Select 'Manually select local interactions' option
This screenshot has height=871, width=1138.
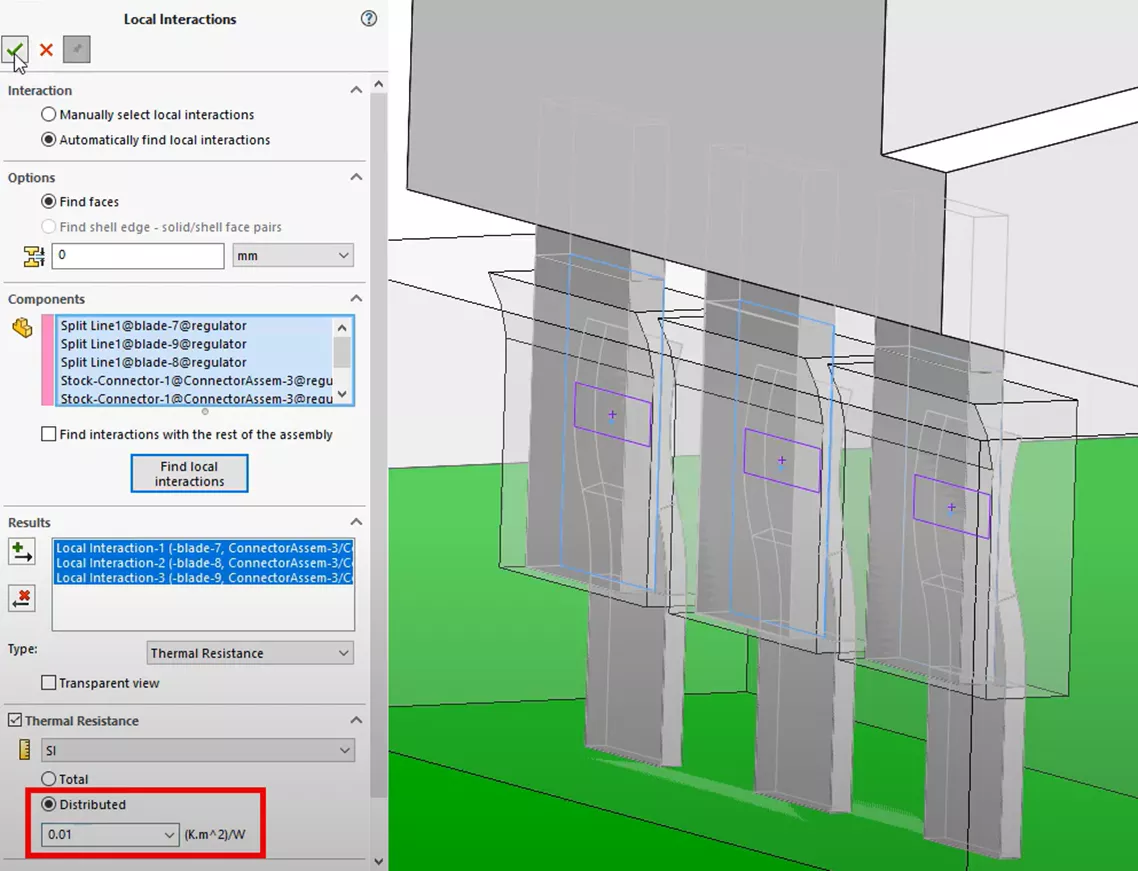48,114
